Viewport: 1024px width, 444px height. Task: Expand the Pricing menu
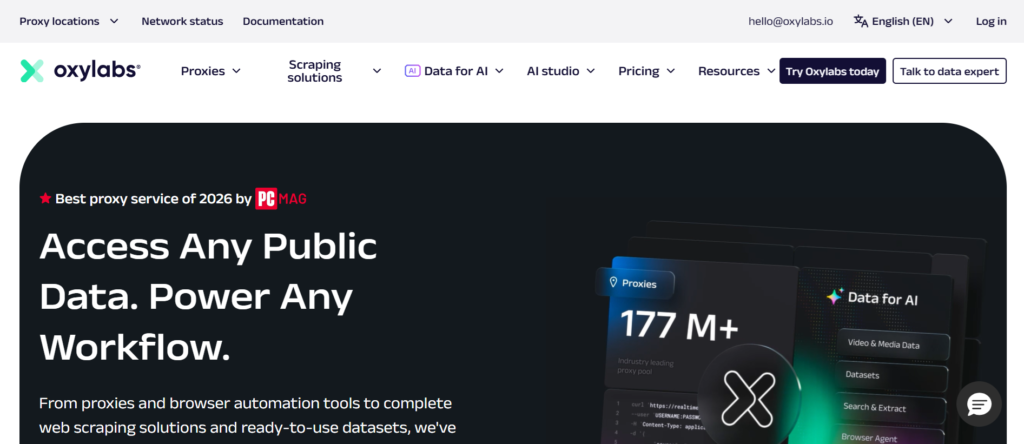[x=647, y=71]
